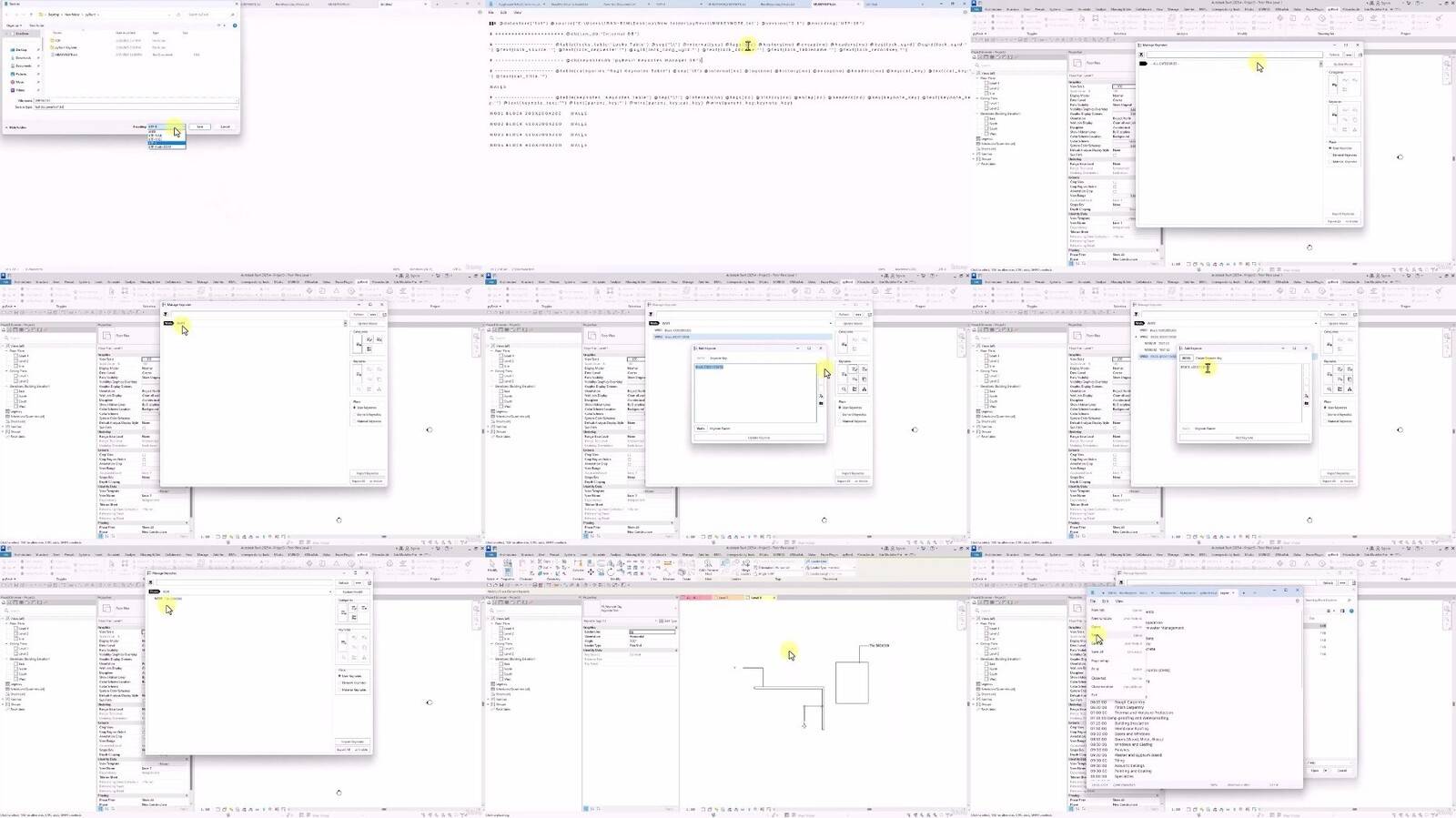1456x818 pixels.
Task: Open Organize menu in Save dialog
Action: [14, 25]
